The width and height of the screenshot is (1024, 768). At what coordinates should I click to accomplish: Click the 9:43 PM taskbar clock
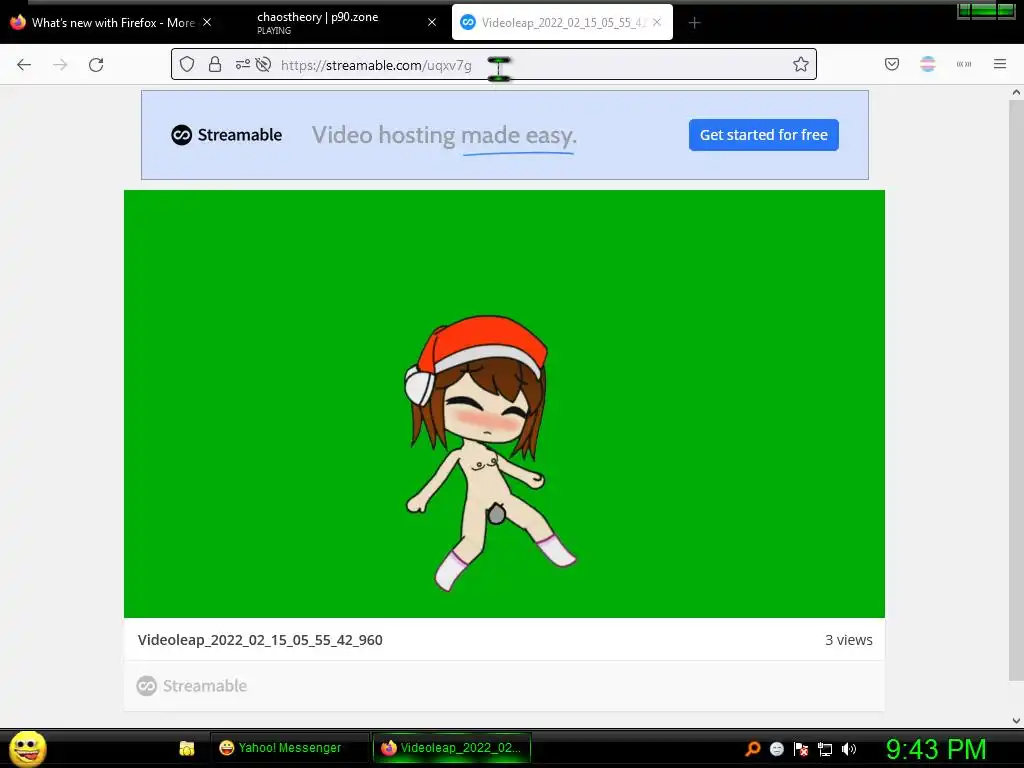coord(936,749)
